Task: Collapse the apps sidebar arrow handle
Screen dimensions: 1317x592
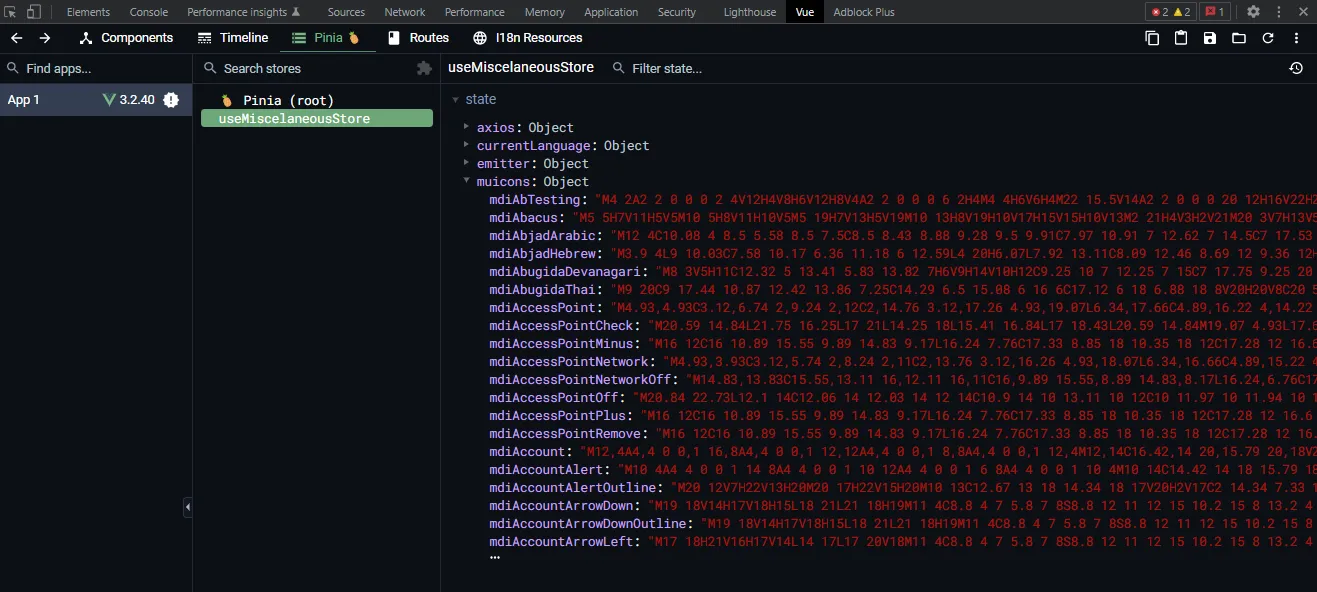Action: pyautogui.click(x=187, y=508)
